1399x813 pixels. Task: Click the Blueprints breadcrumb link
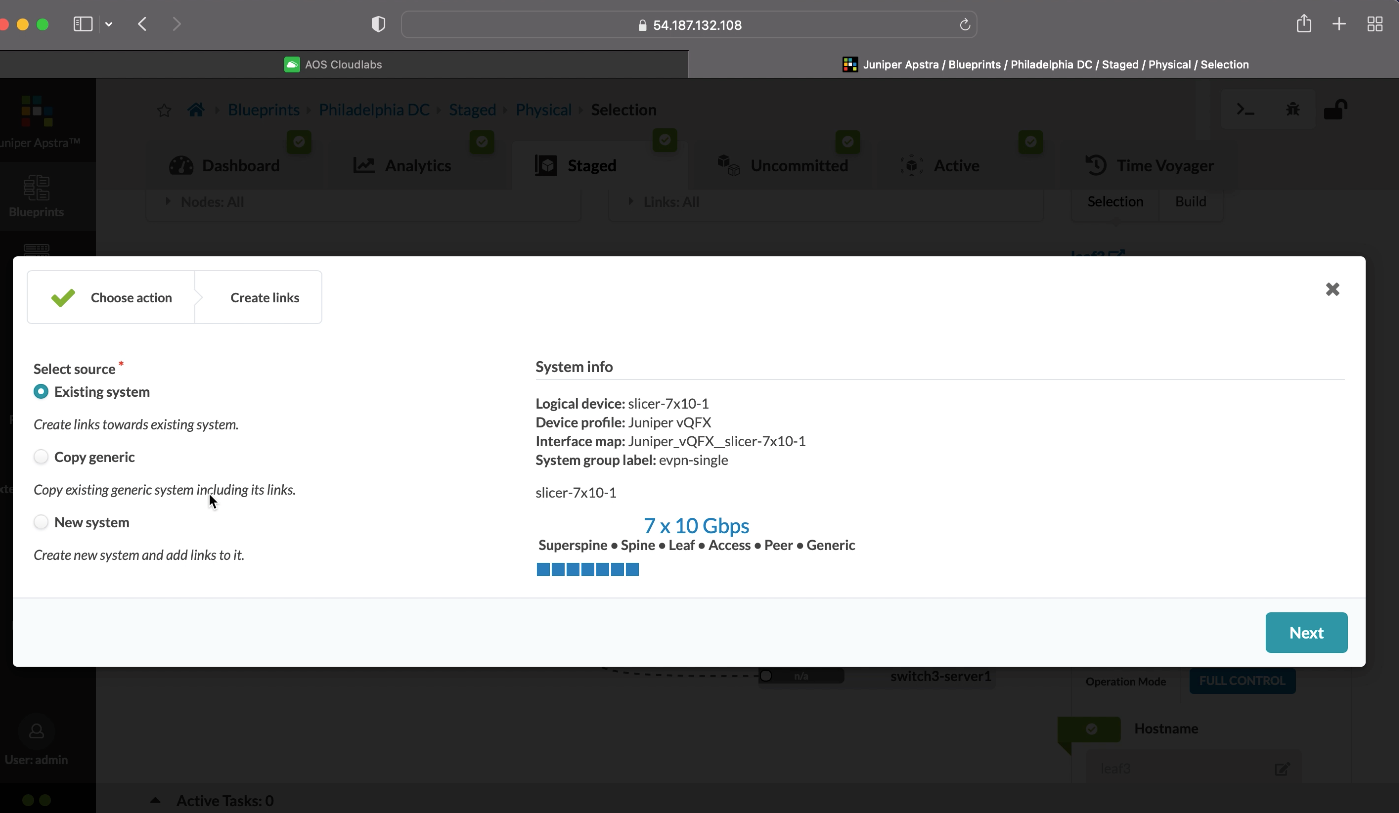tap(263, 109)
